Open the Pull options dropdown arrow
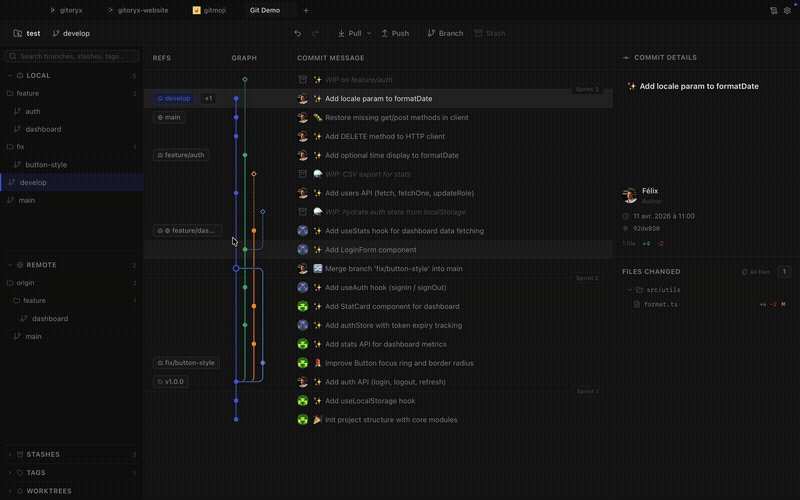800x500 pixels. [x=369, y=33]
